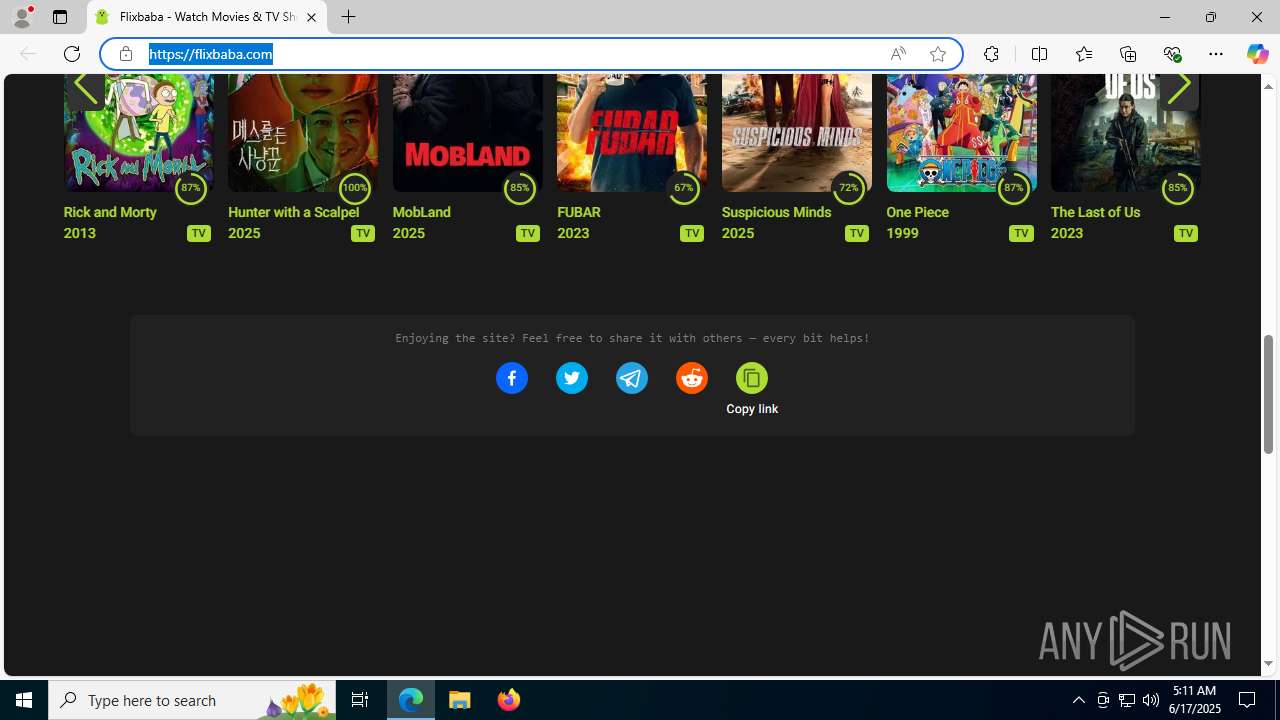The image size is (1280, 720).
Task: Open a new browser tab
Action: point(348,17)
